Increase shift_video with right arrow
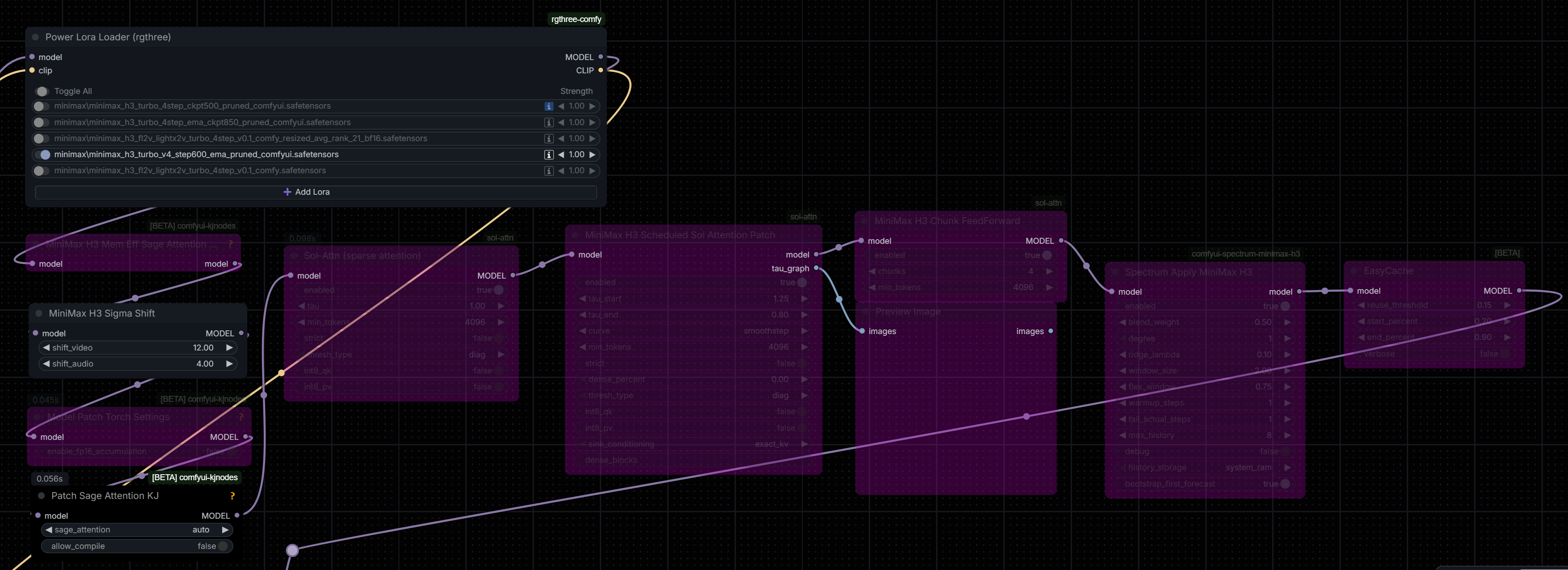 229,348
